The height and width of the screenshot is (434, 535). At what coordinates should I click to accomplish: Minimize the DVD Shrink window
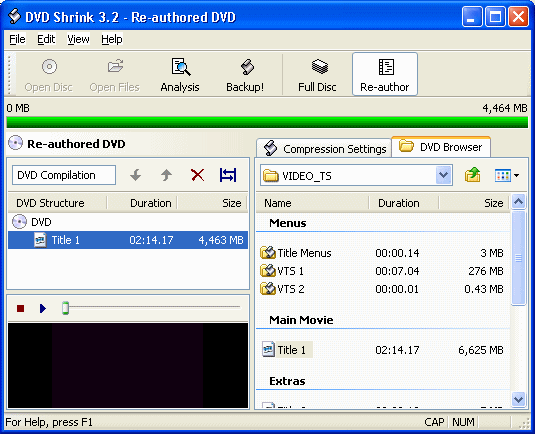471,16
